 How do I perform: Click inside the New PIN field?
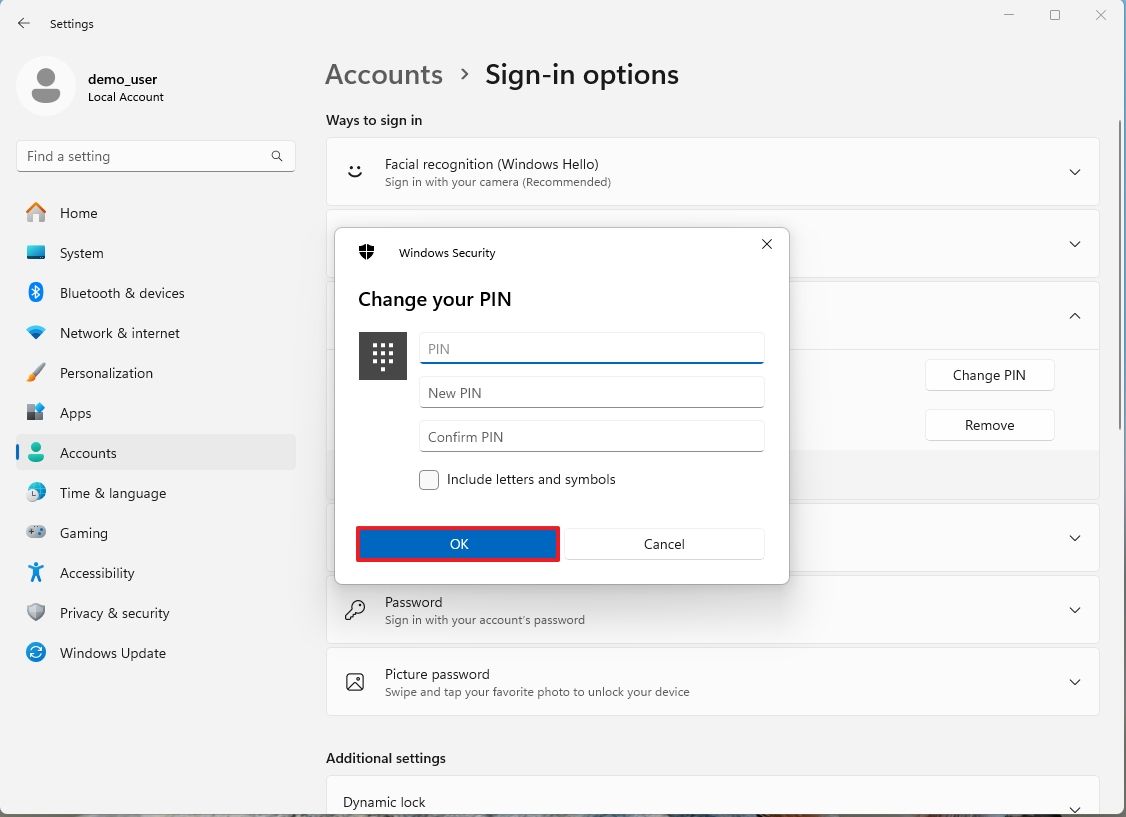[x=591, y=392]
